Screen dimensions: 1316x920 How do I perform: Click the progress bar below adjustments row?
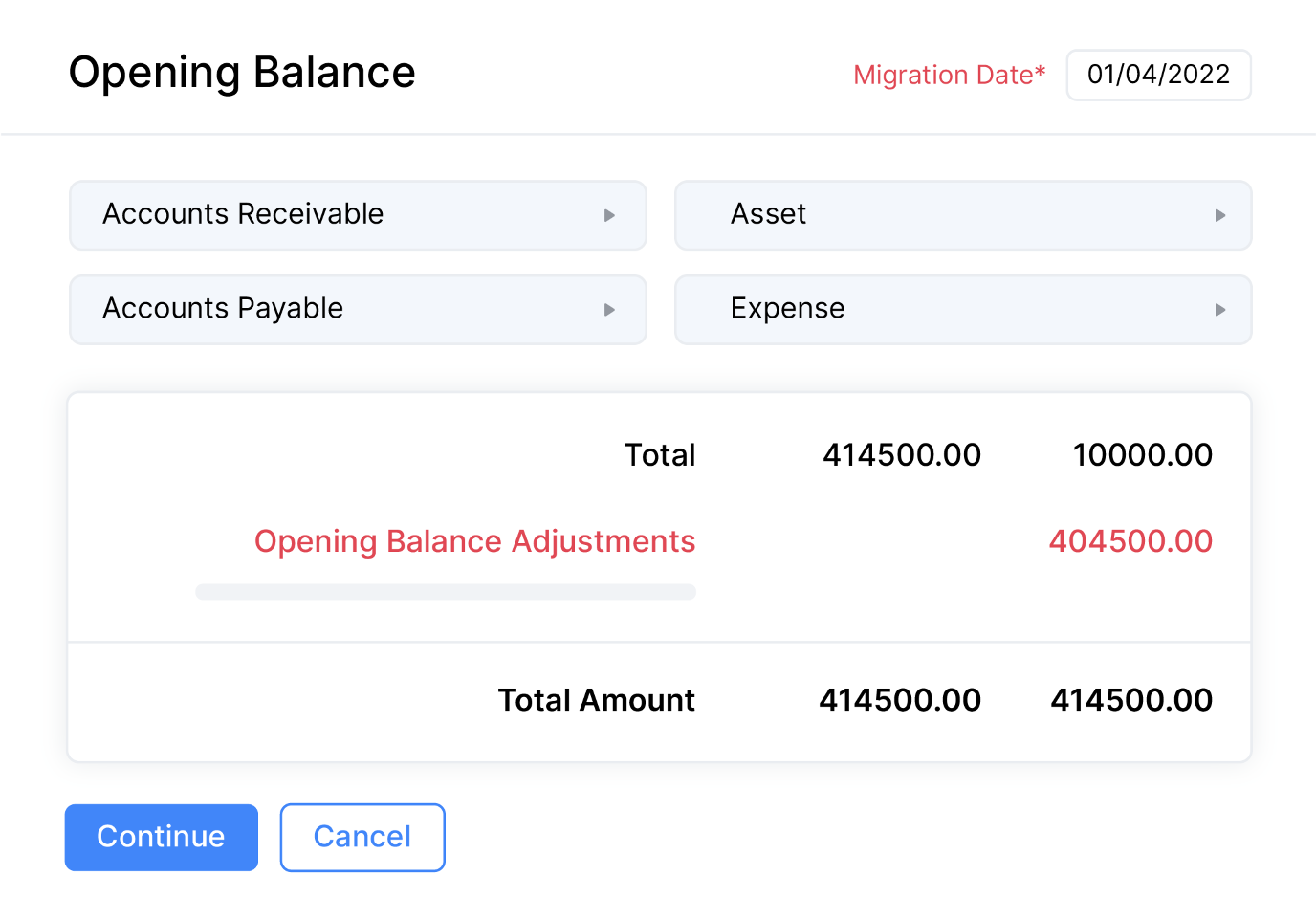point(446,592)
